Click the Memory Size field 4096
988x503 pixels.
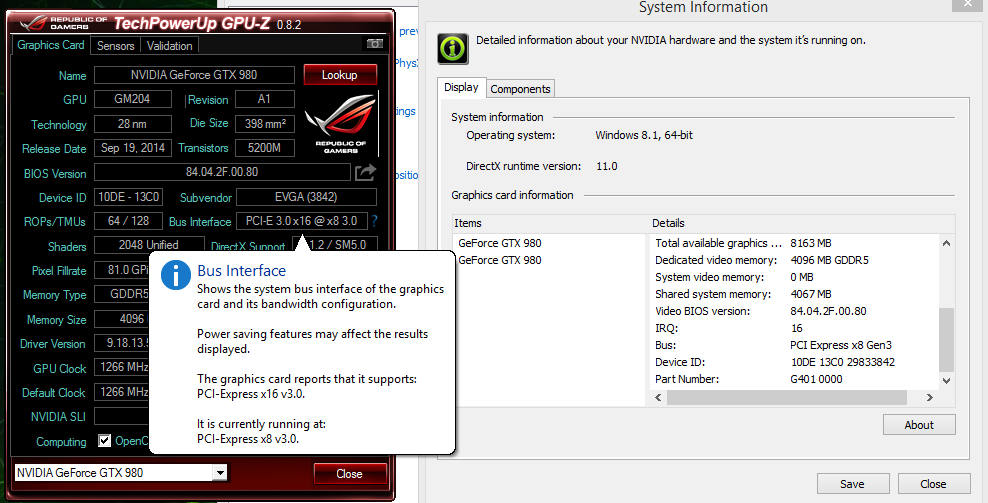[x=122, y=319]
